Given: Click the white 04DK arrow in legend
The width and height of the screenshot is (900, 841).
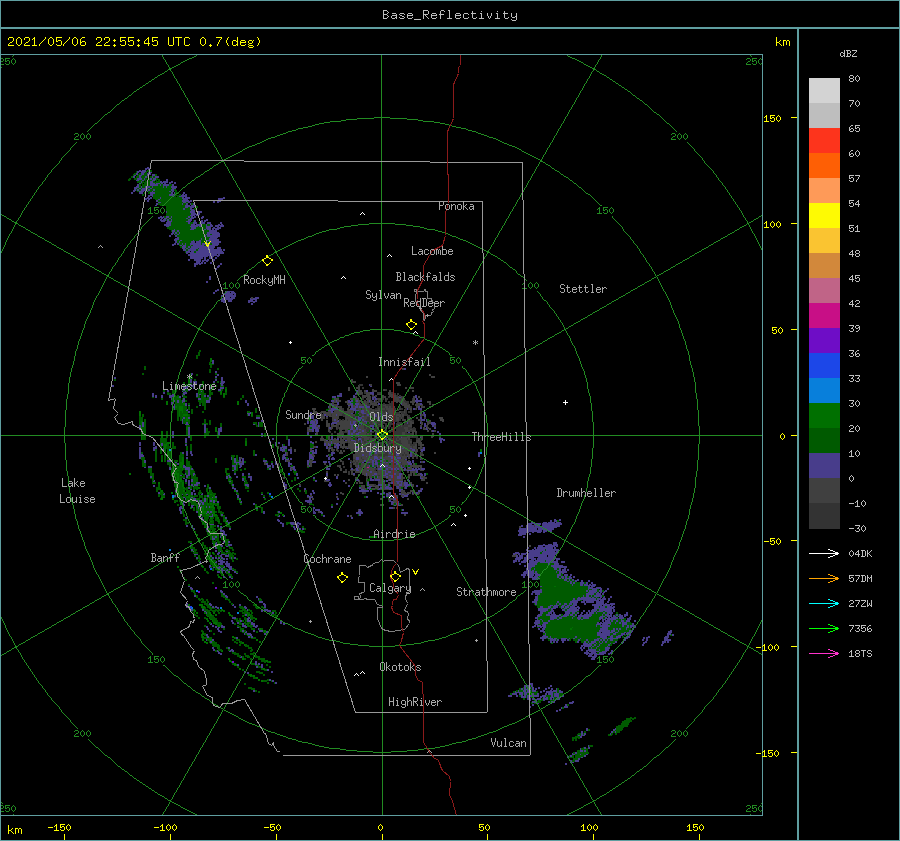Looking at the screenshot, I should pyautogui.click(x=824, y=553).
